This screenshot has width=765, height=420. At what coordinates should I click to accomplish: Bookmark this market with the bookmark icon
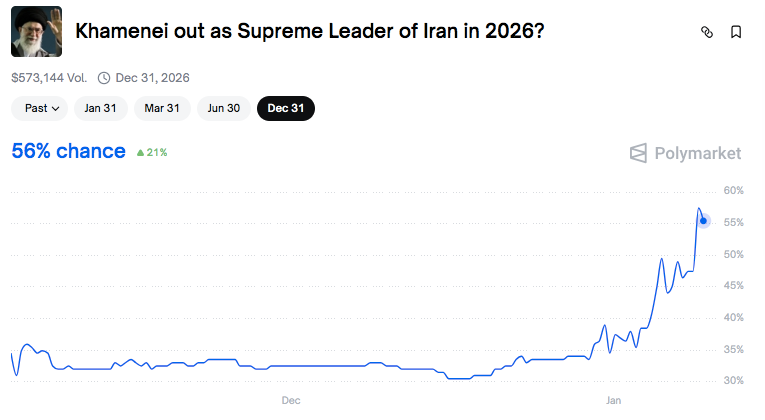point(736,32)
